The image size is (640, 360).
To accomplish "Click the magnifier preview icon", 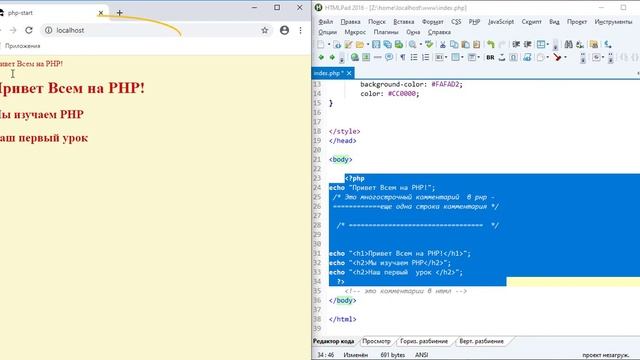I will click(x=413, y=44).
